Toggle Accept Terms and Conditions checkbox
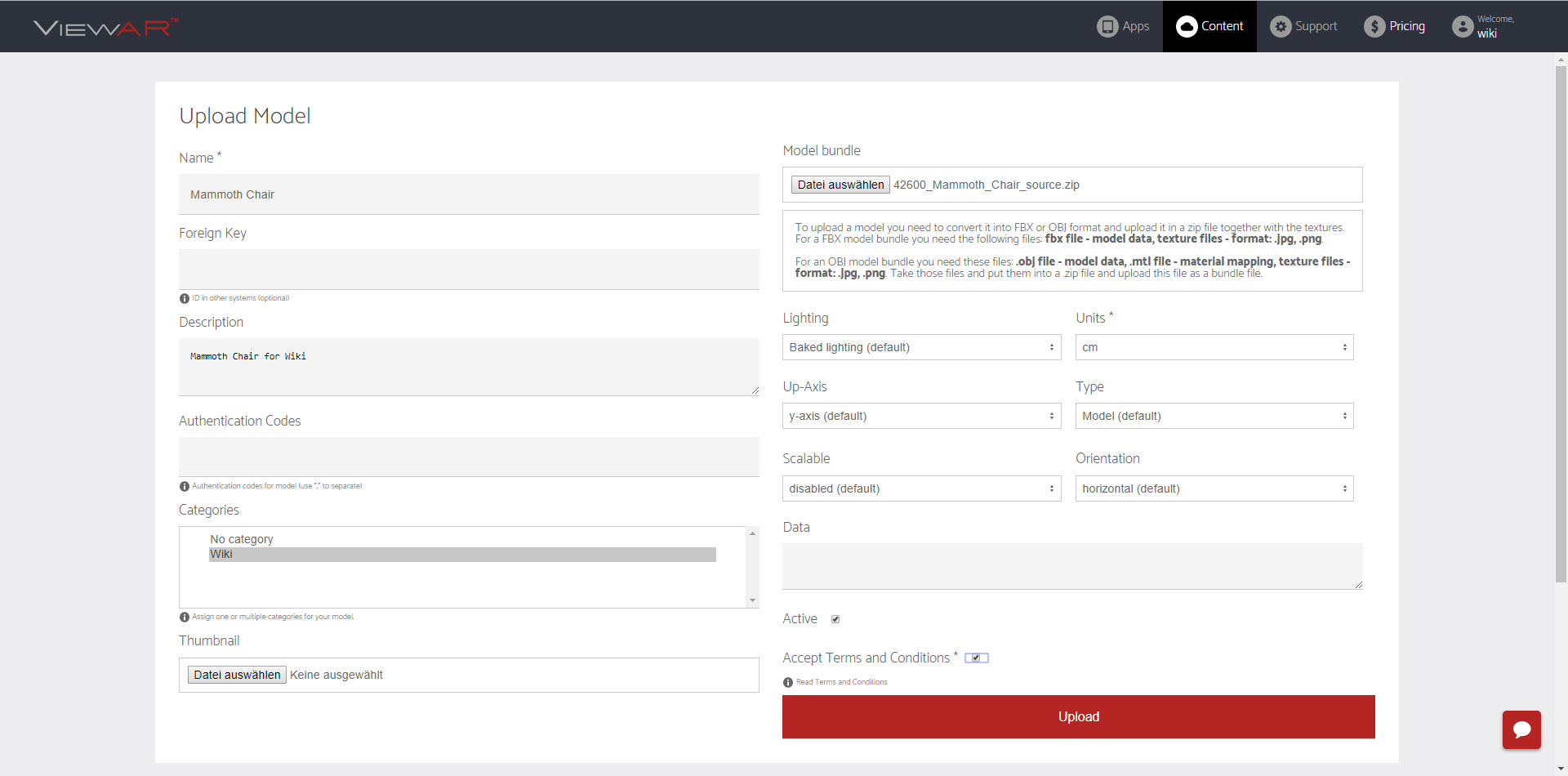This screenshot has width=1568, height=776. click(976, 658)
